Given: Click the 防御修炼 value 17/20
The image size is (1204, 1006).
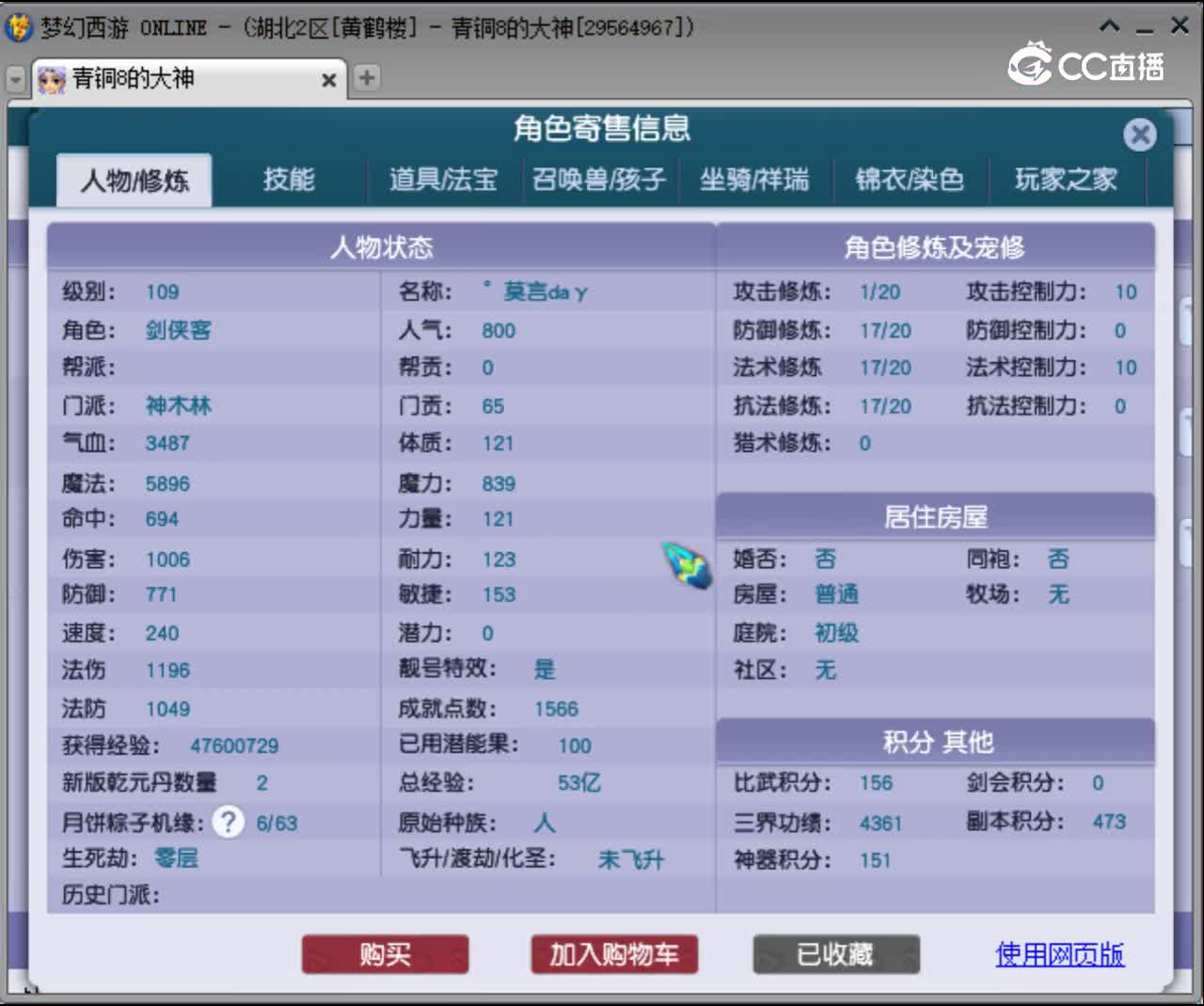Looking at the screenshot, I should (885, 331).
